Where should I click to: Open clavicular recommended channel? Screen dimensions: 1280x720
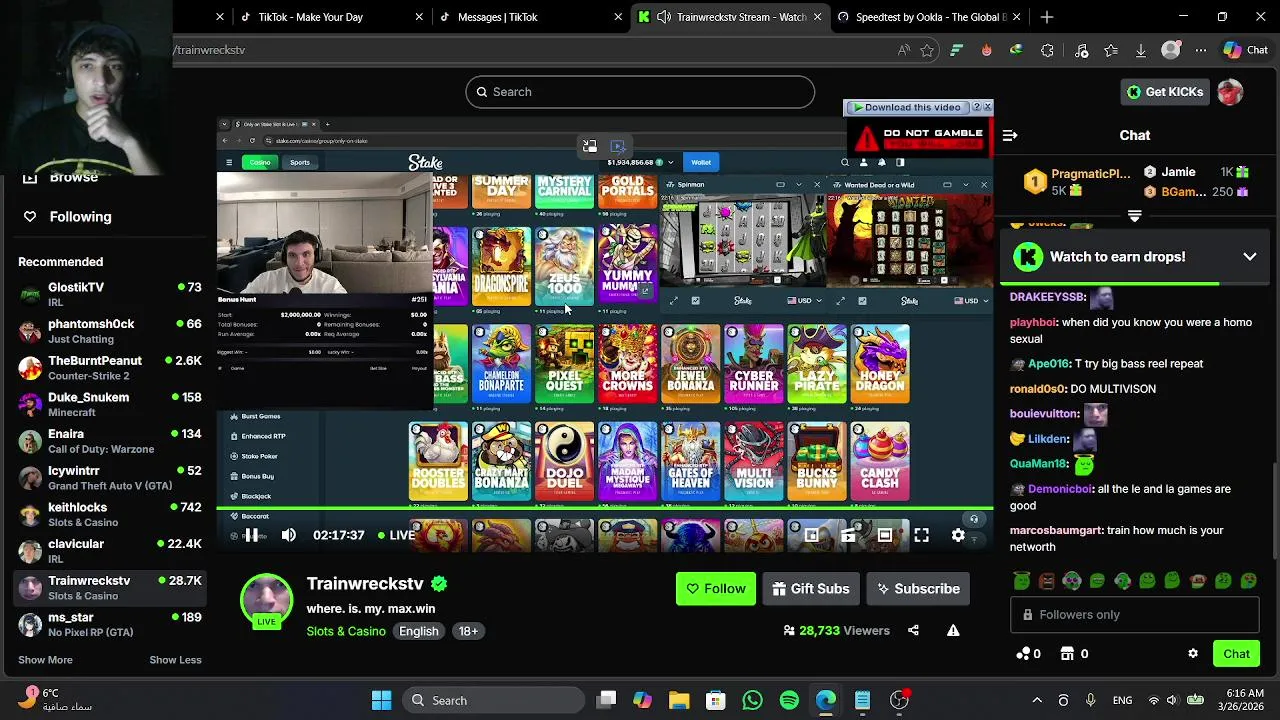[110, 551]
